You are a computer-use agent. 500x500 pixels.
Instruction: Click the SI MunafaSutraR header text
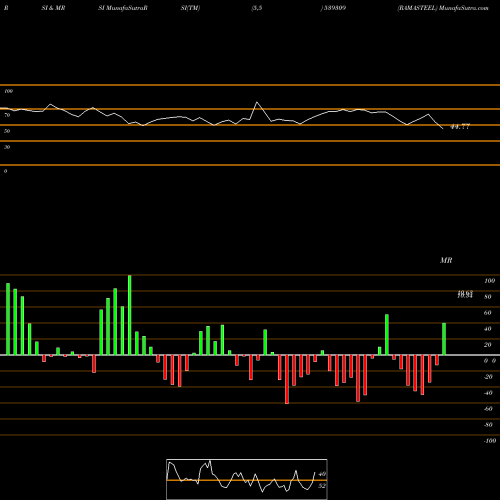[123, 8]
